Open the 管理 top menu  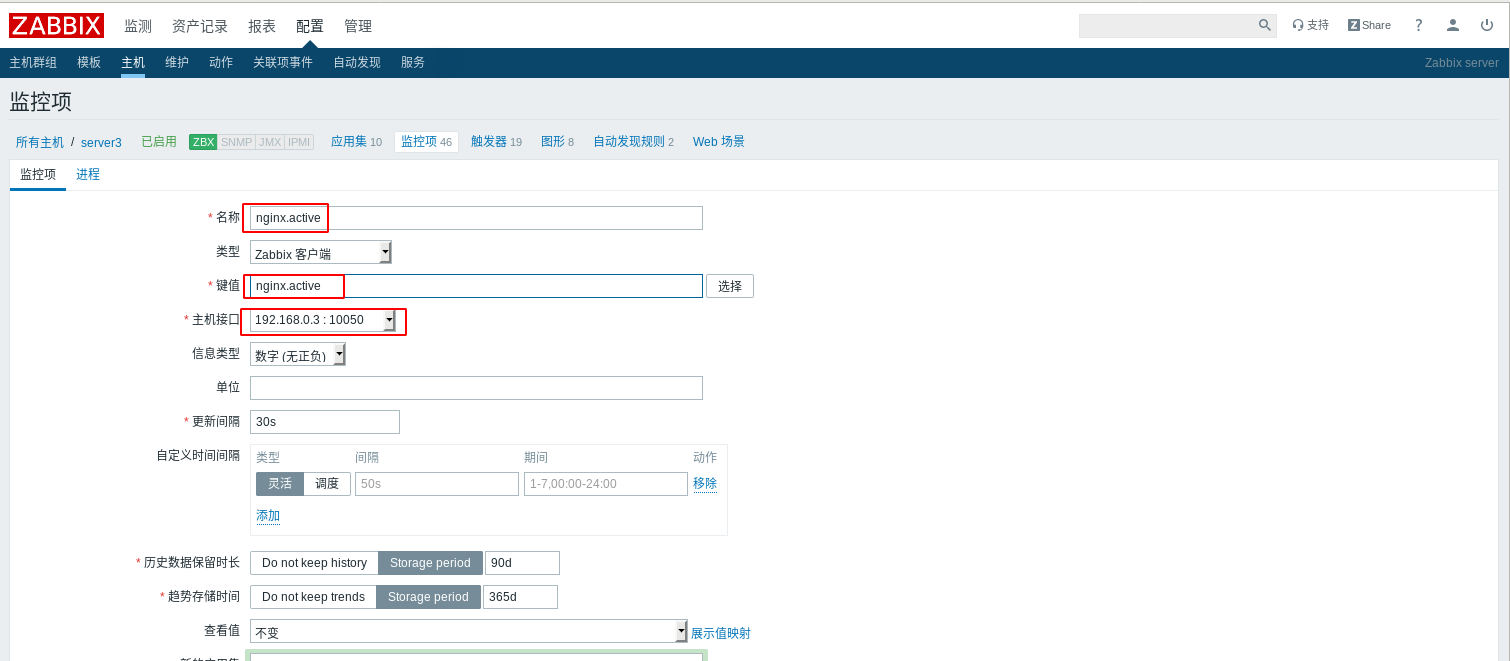(358, 26)
